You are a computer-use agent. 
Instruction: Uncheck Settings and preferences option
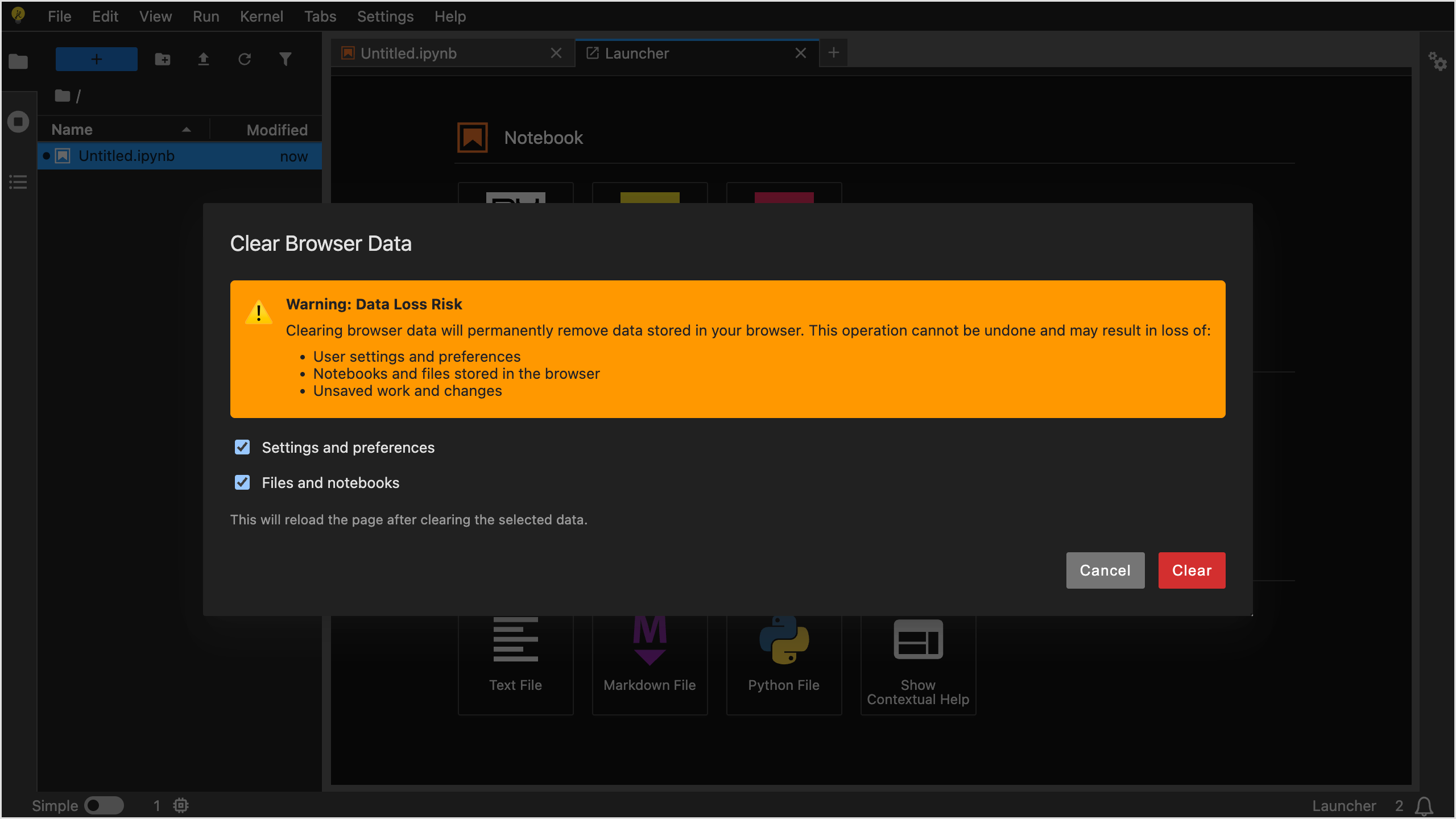[242, 447]
